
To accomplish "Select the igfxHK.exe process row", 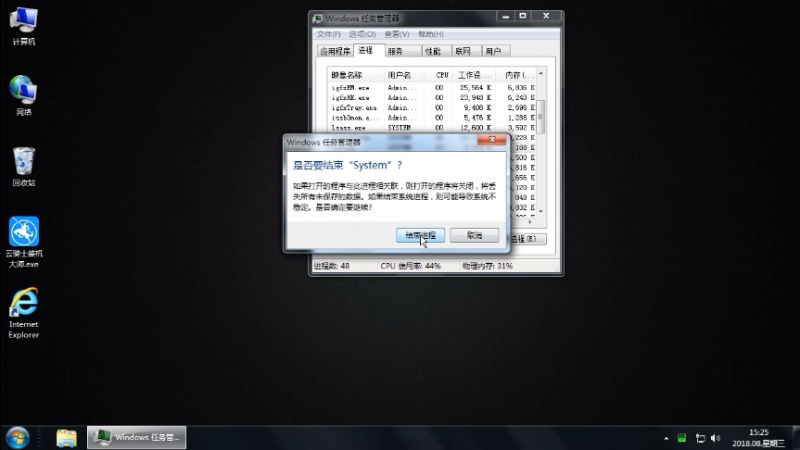I will (432, 97).
